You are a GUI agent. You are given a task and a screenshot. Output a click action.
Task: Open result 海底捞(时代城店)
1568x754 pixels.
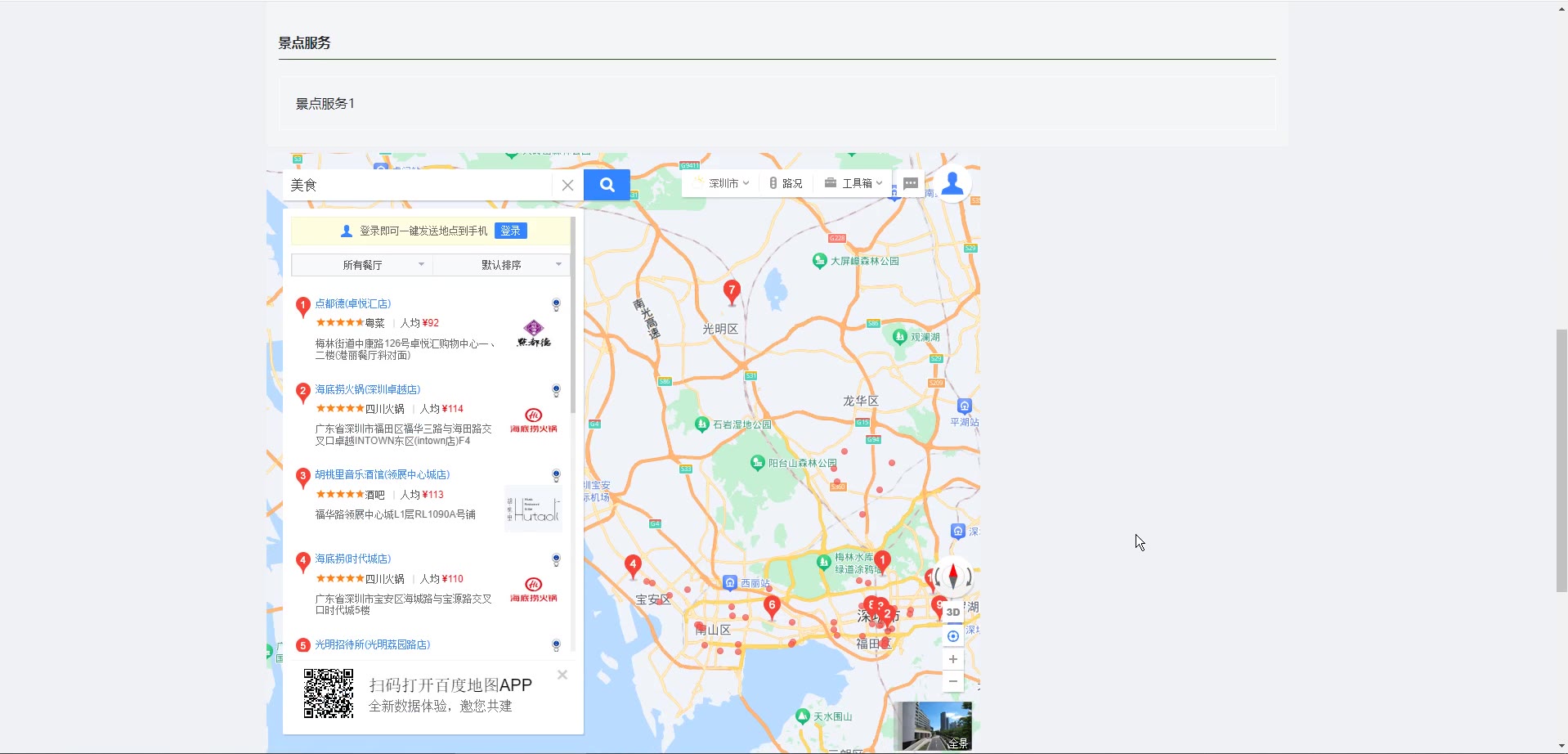click(x=353, y=559)
